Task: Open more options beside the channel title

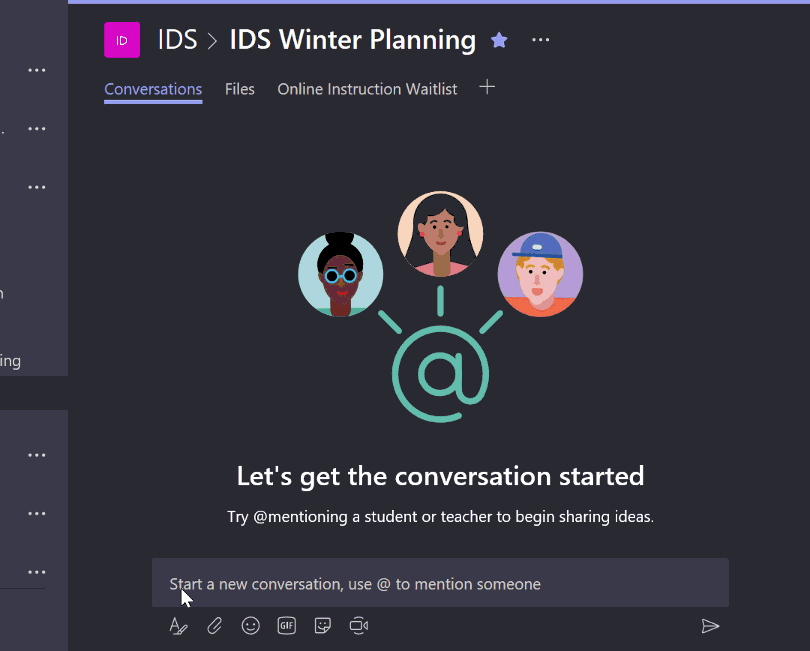Action: tap(541, 40)
